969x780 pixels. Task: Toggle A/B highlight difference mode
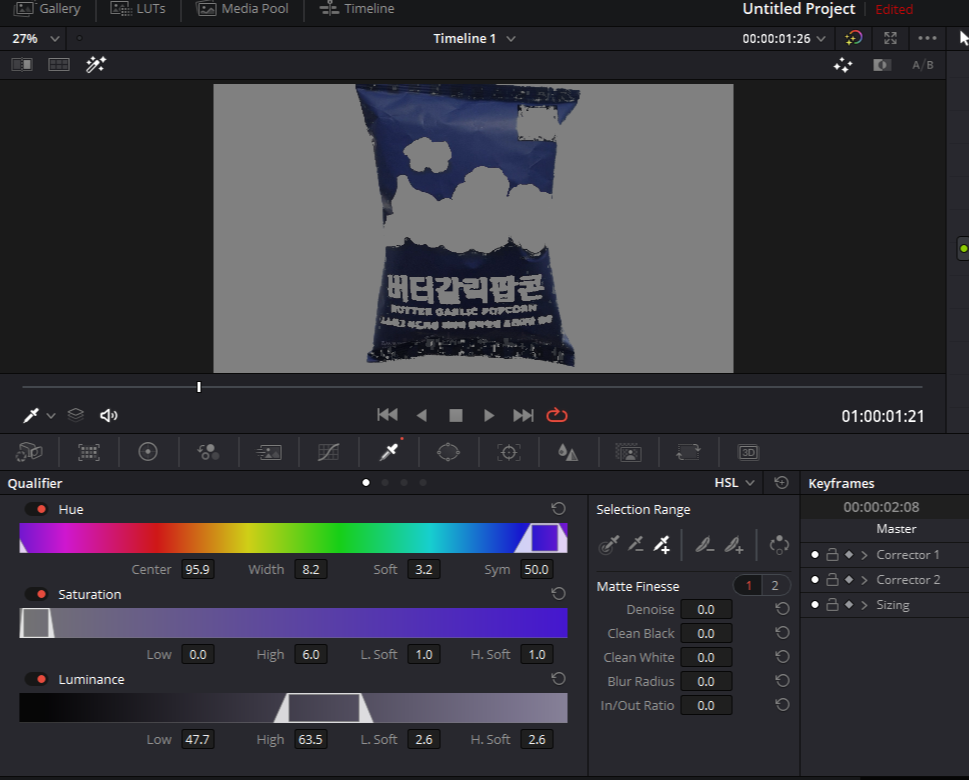(923, 65)
